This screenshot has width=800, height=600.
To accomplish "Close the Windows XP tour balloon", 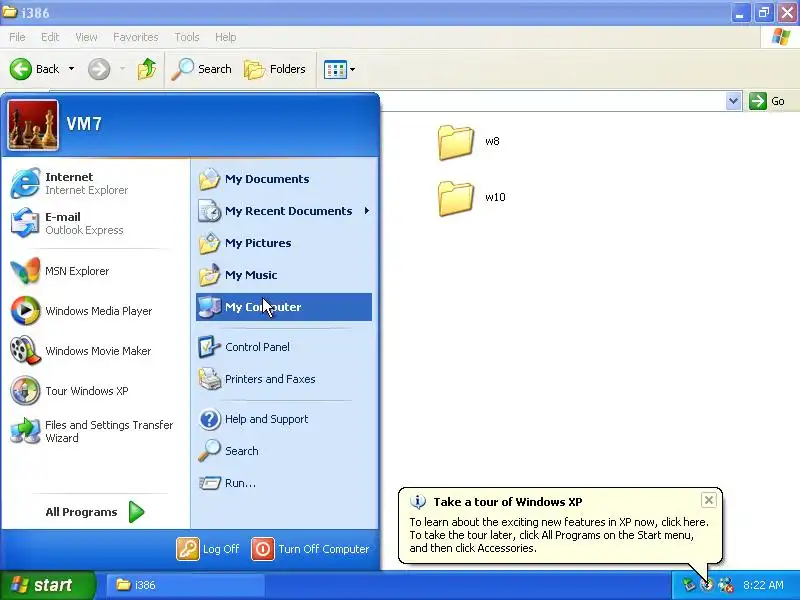I will pos(709,500).
